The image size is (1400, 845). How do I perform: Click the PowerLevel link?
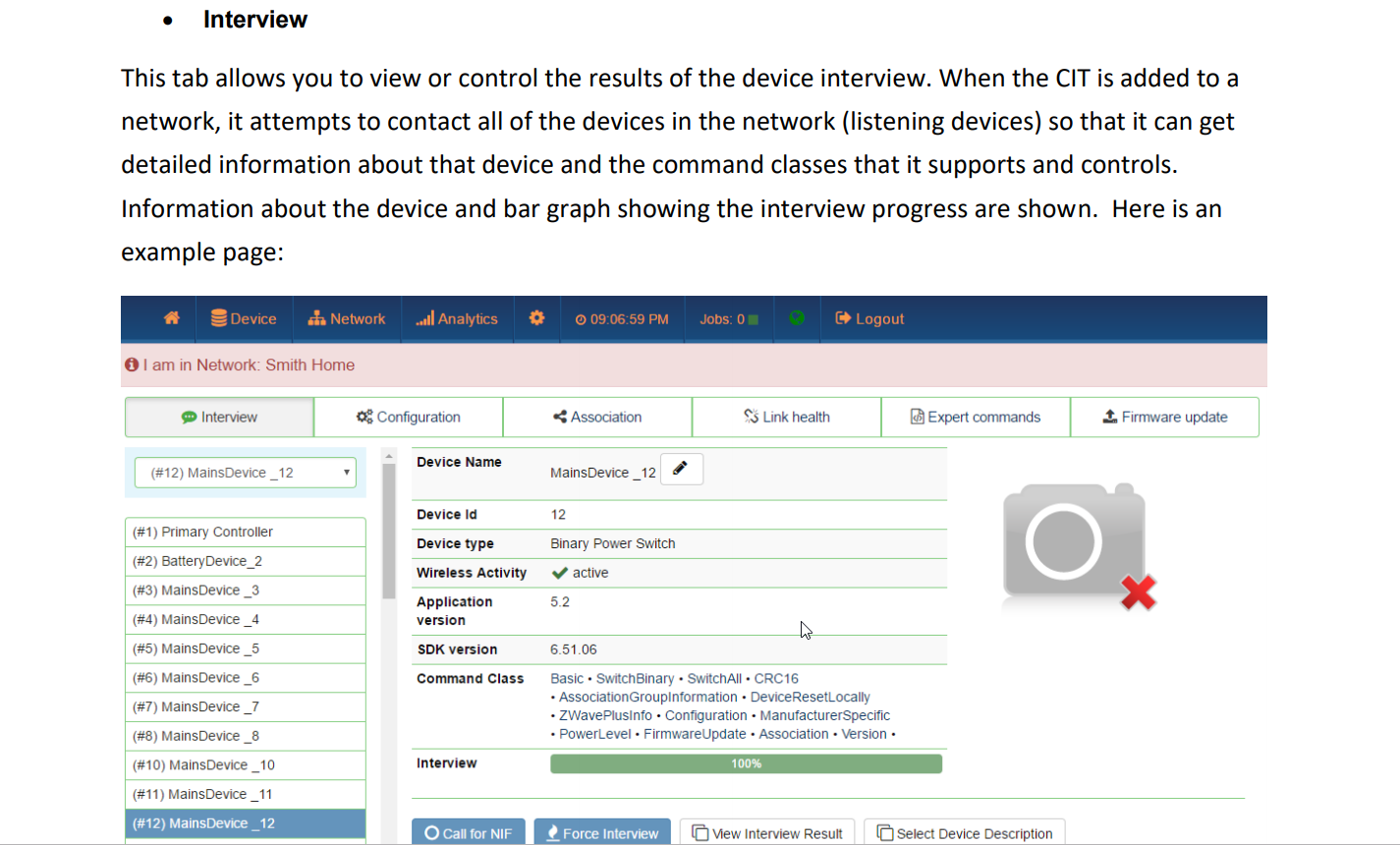point(594,734)
